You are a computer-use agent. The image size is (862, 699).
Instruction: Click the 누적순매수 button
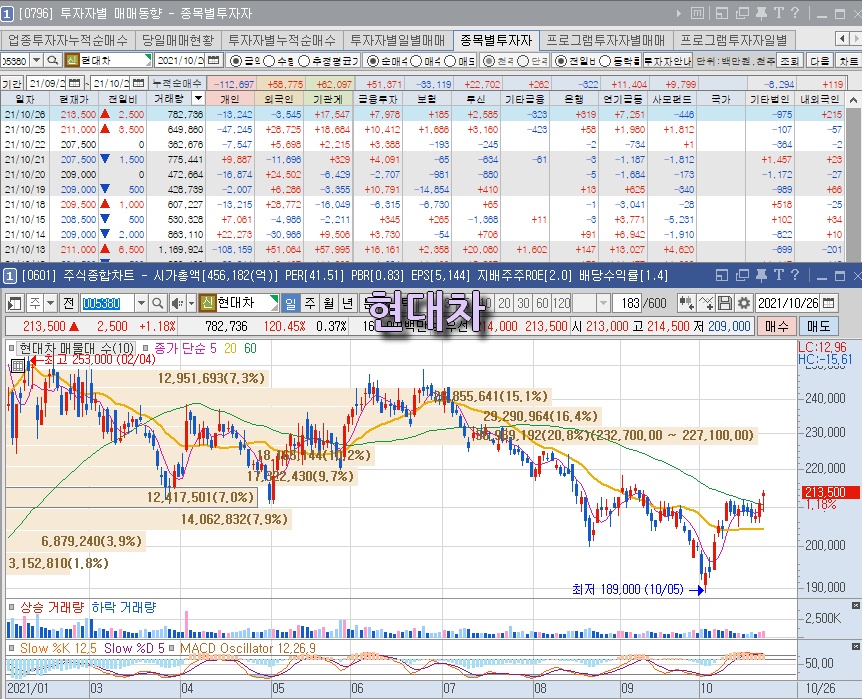177,83
